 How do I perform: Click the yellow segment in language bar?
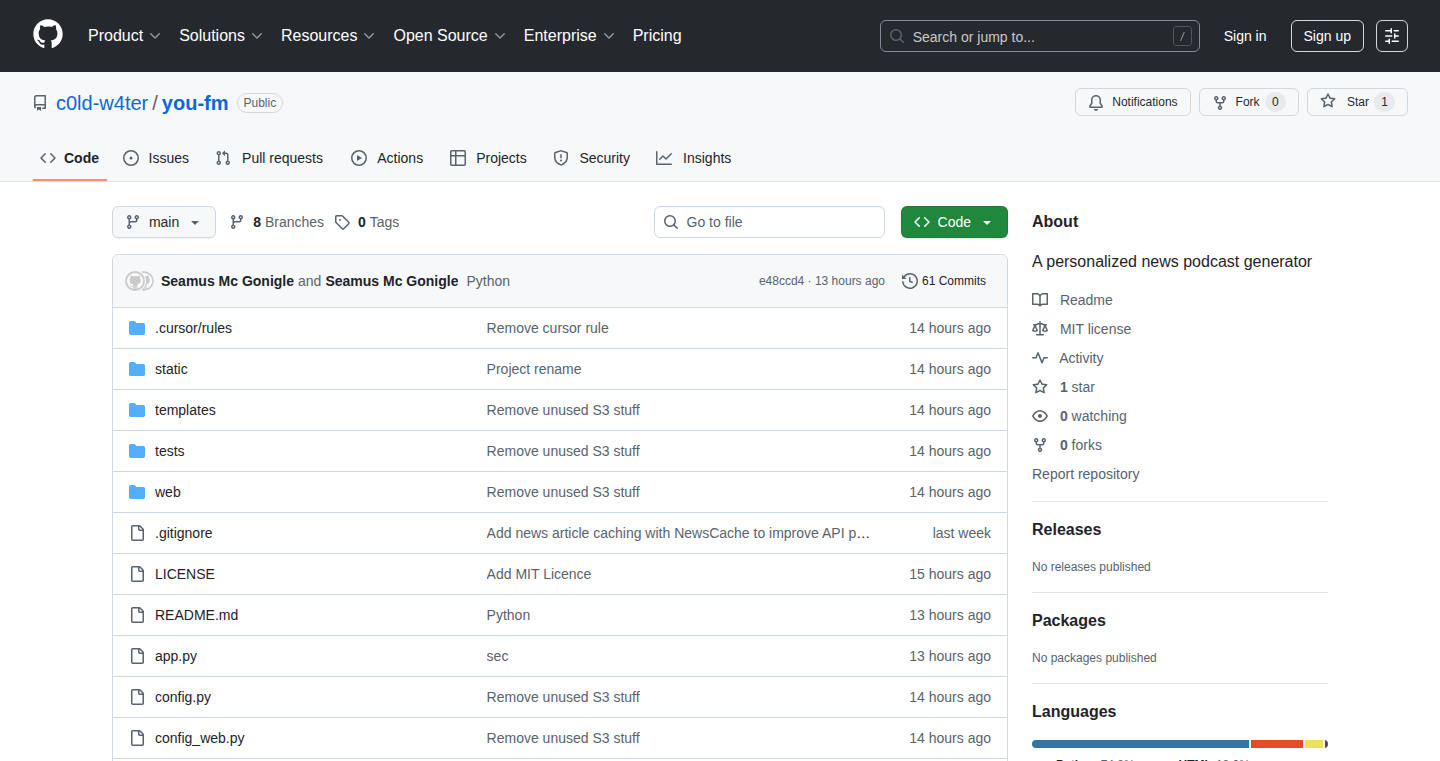[x=1314, y=744]
